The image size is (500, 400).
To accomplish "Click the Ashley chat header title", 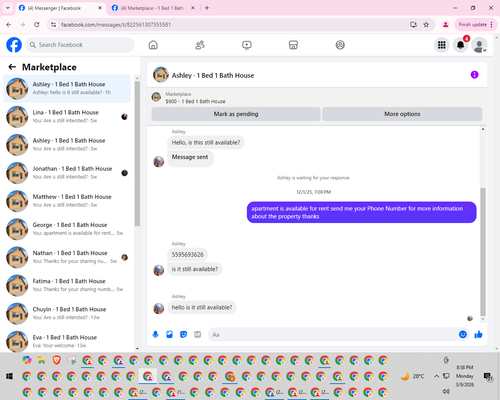I will point(213,76).
